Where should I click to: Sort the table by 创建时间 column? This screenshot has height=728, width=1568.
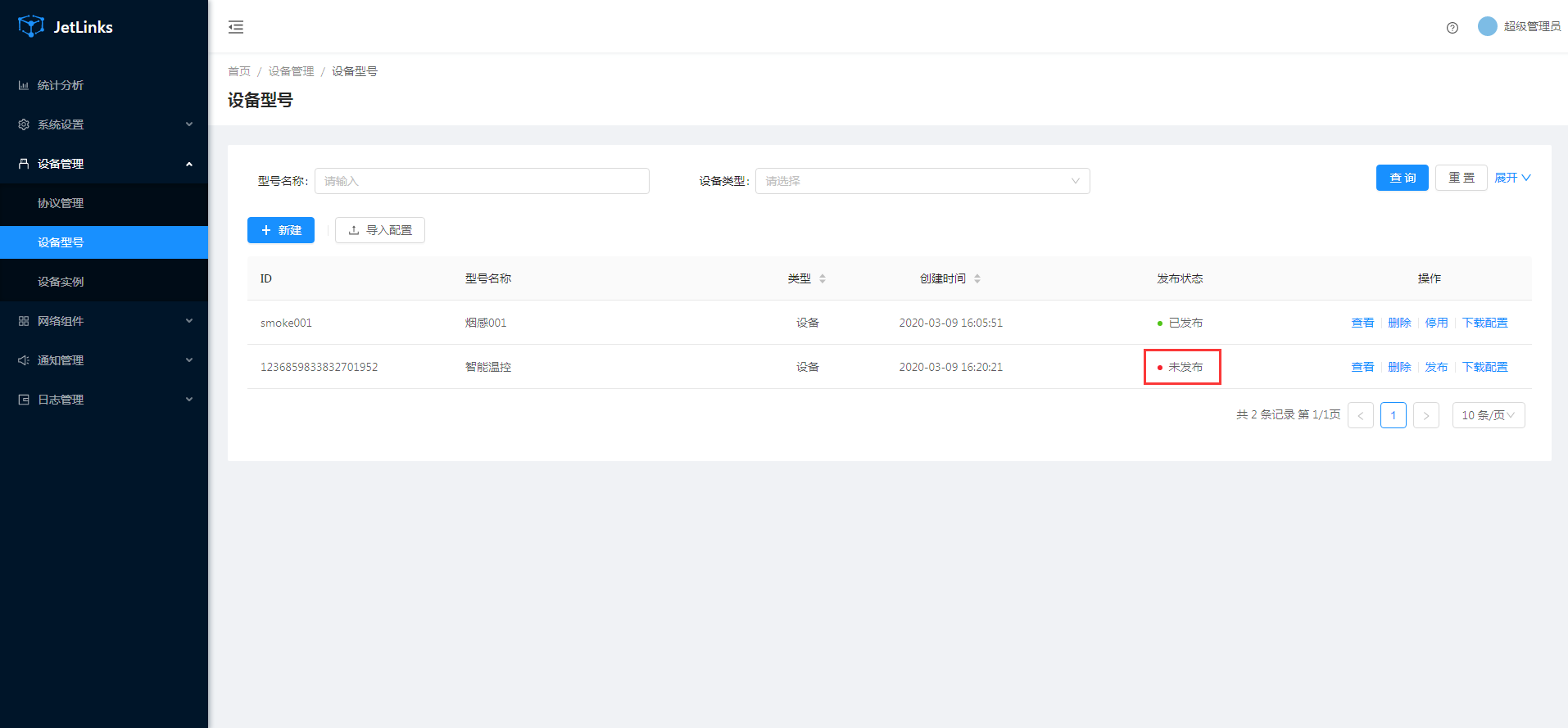click(950, 278)
